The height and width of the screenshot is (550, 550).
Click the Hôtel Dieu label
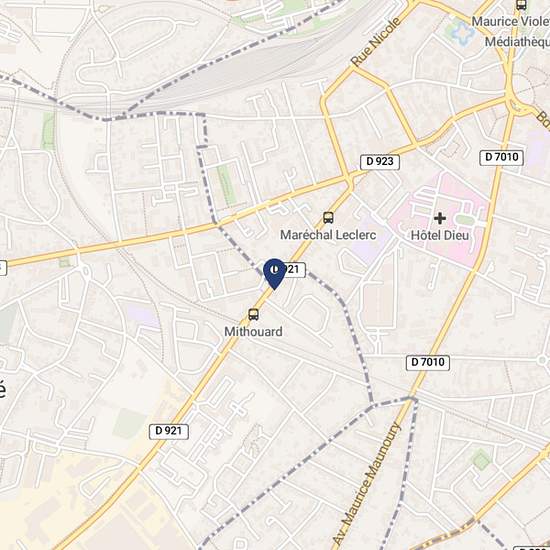point(440,235)
